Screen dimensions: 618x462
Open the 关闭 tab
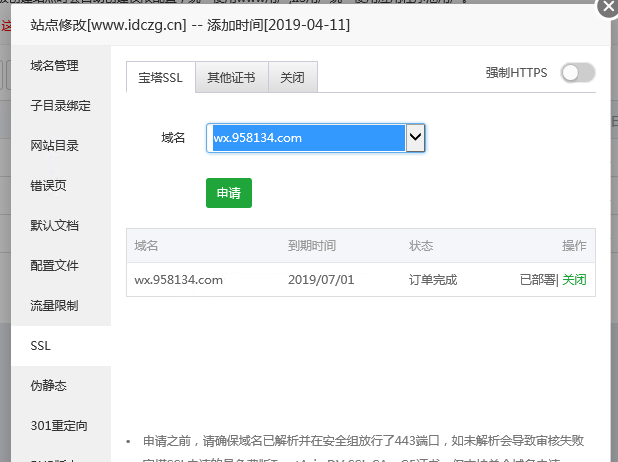point(293,77)
